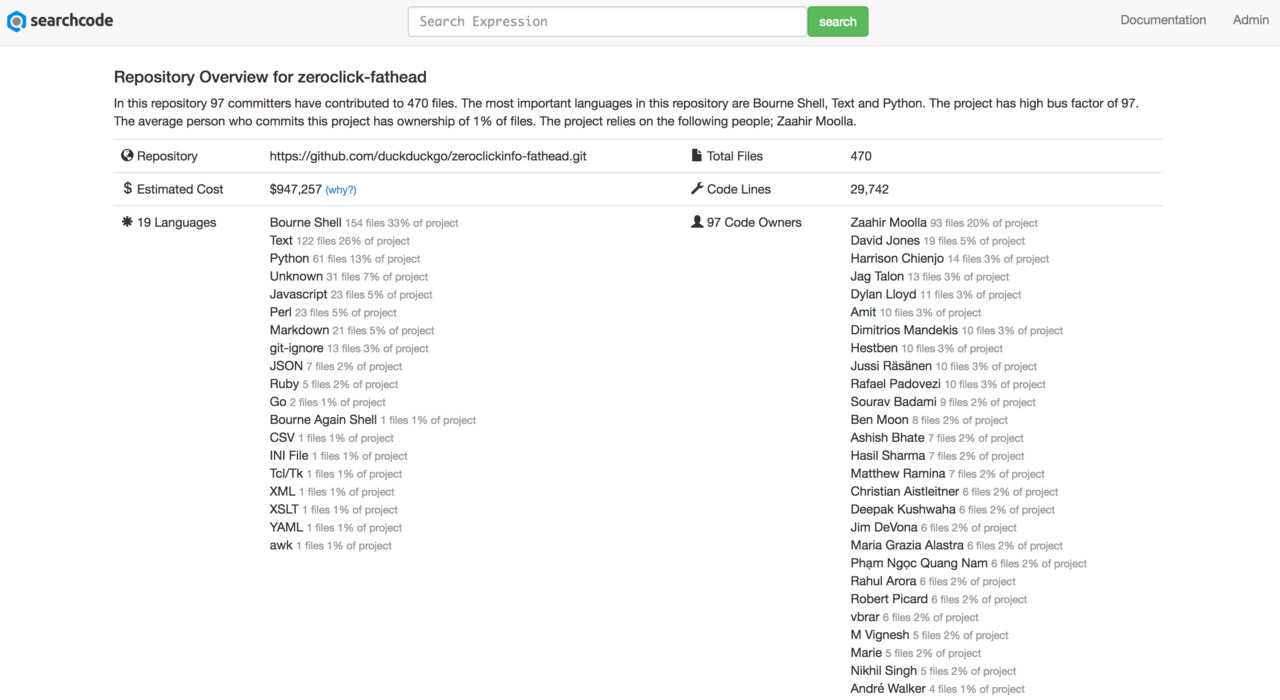Click the searchcode logo icon

(16, 21)
